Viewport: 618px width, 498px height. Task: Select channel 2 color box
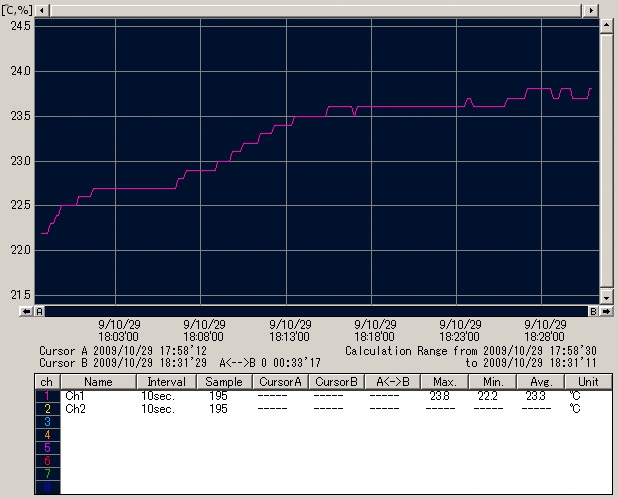tap(47, 409)
